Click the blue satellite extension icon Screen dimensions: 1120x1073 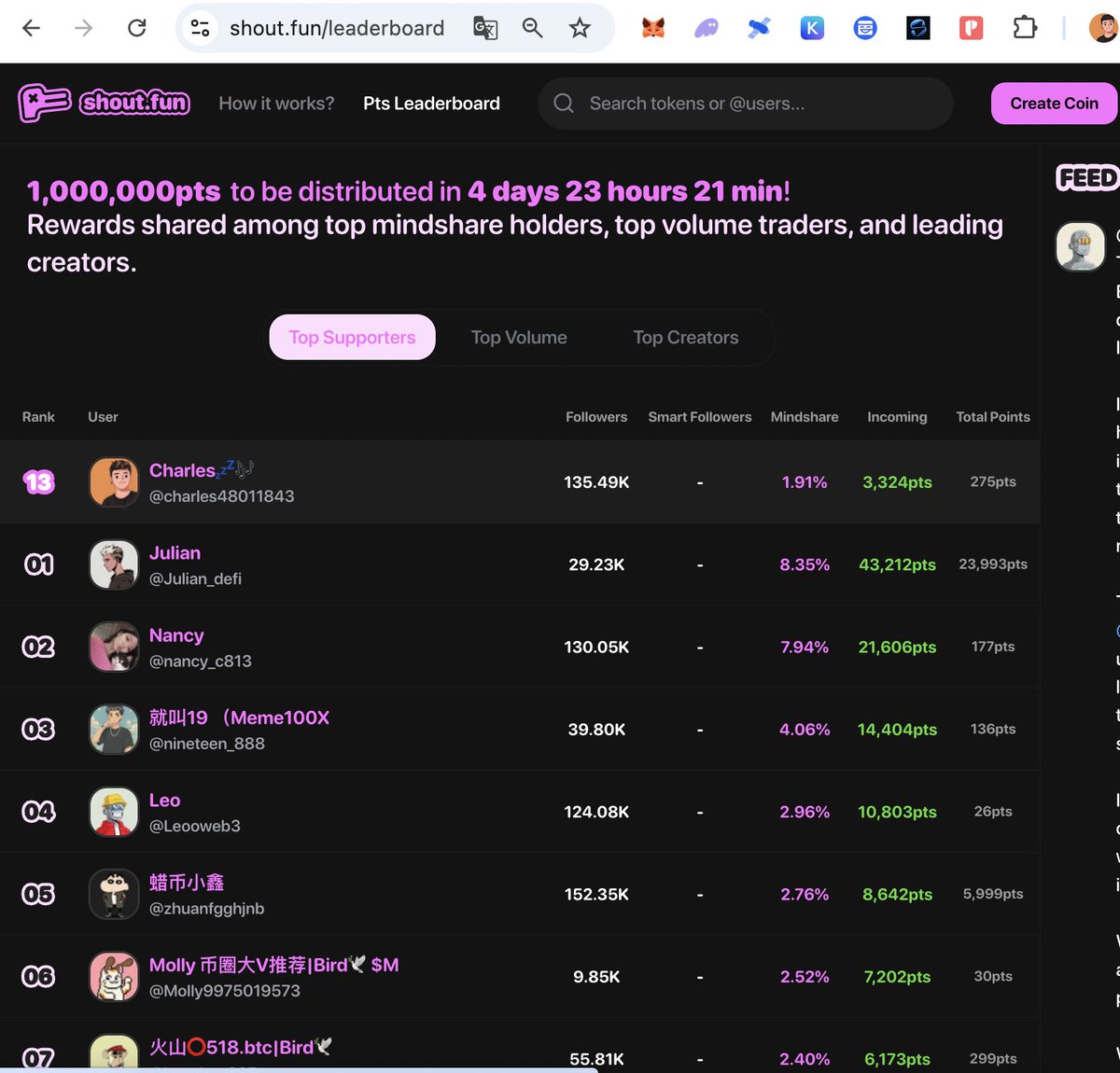(760, 28)
